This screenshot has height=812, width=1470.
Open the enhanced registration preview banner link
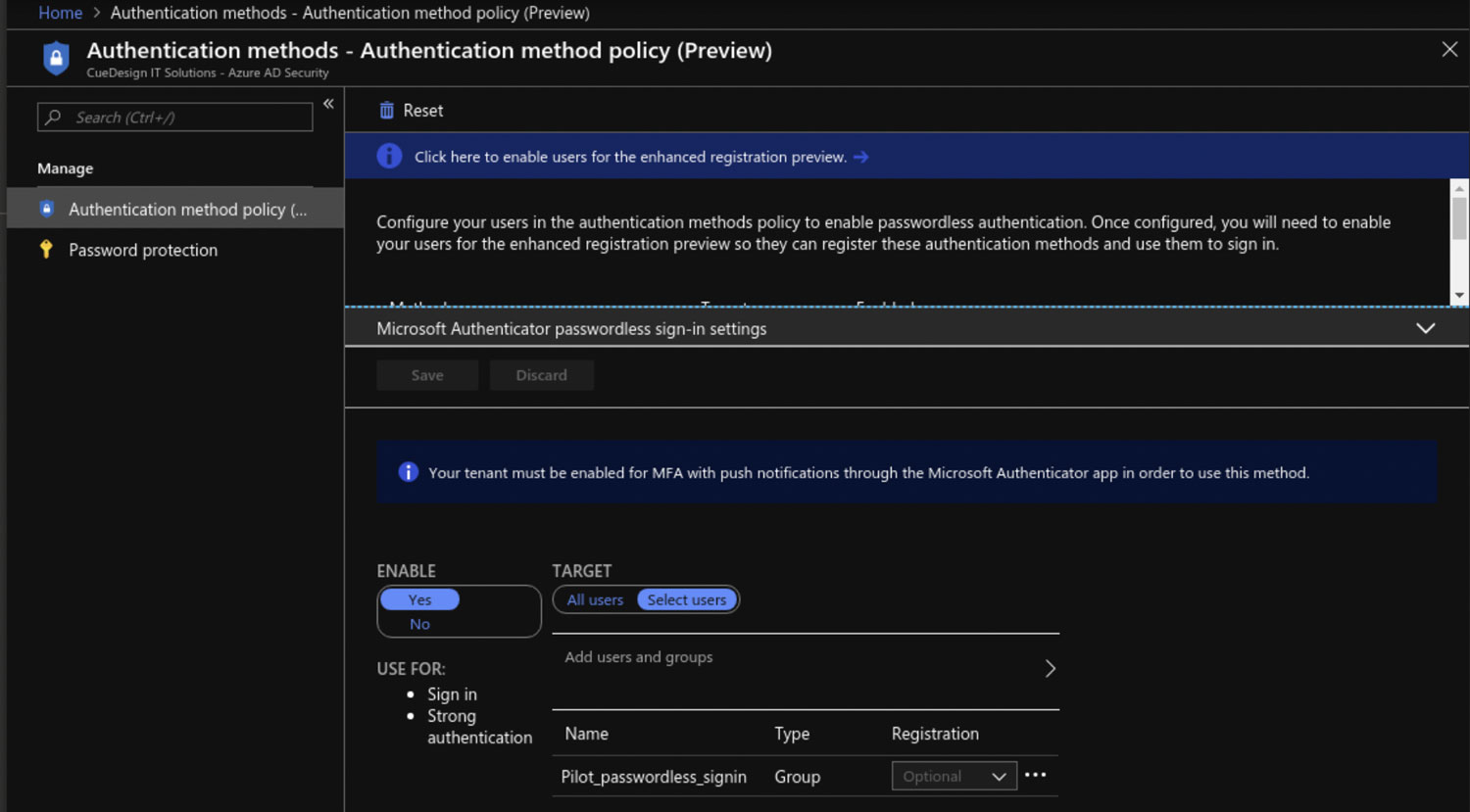[630, 157]
